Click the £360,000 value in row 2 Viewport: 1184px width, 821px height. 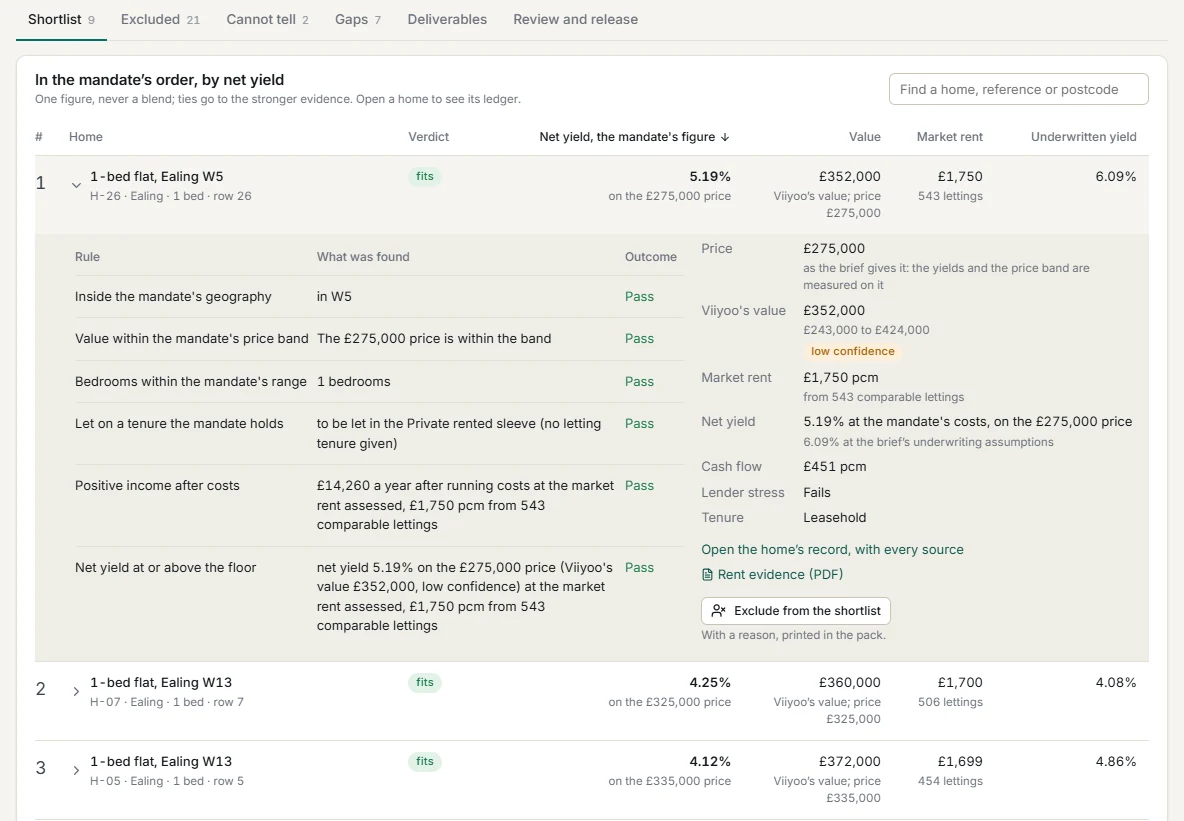(849, 683)
